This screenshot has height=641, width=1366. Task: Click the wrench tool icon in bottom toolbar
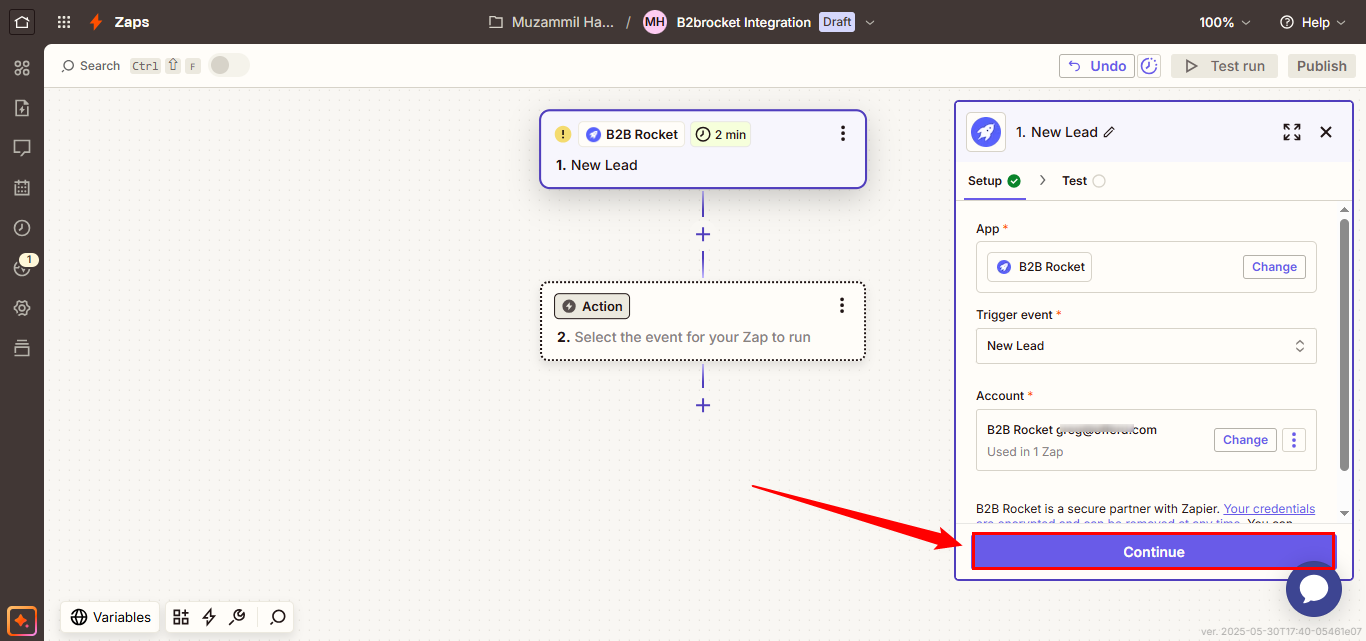pyautogui.click(x=237, y=617)
